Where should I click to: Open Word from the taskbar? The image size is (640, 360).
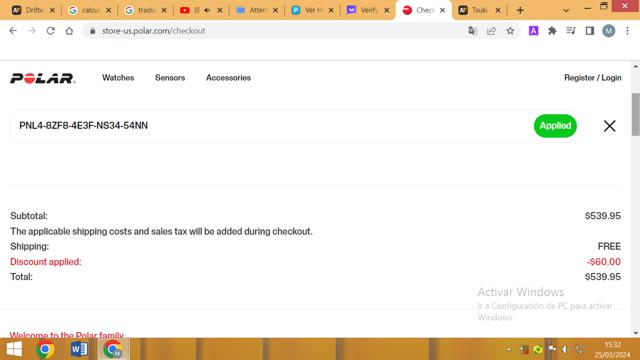click(x=79, y=349)
